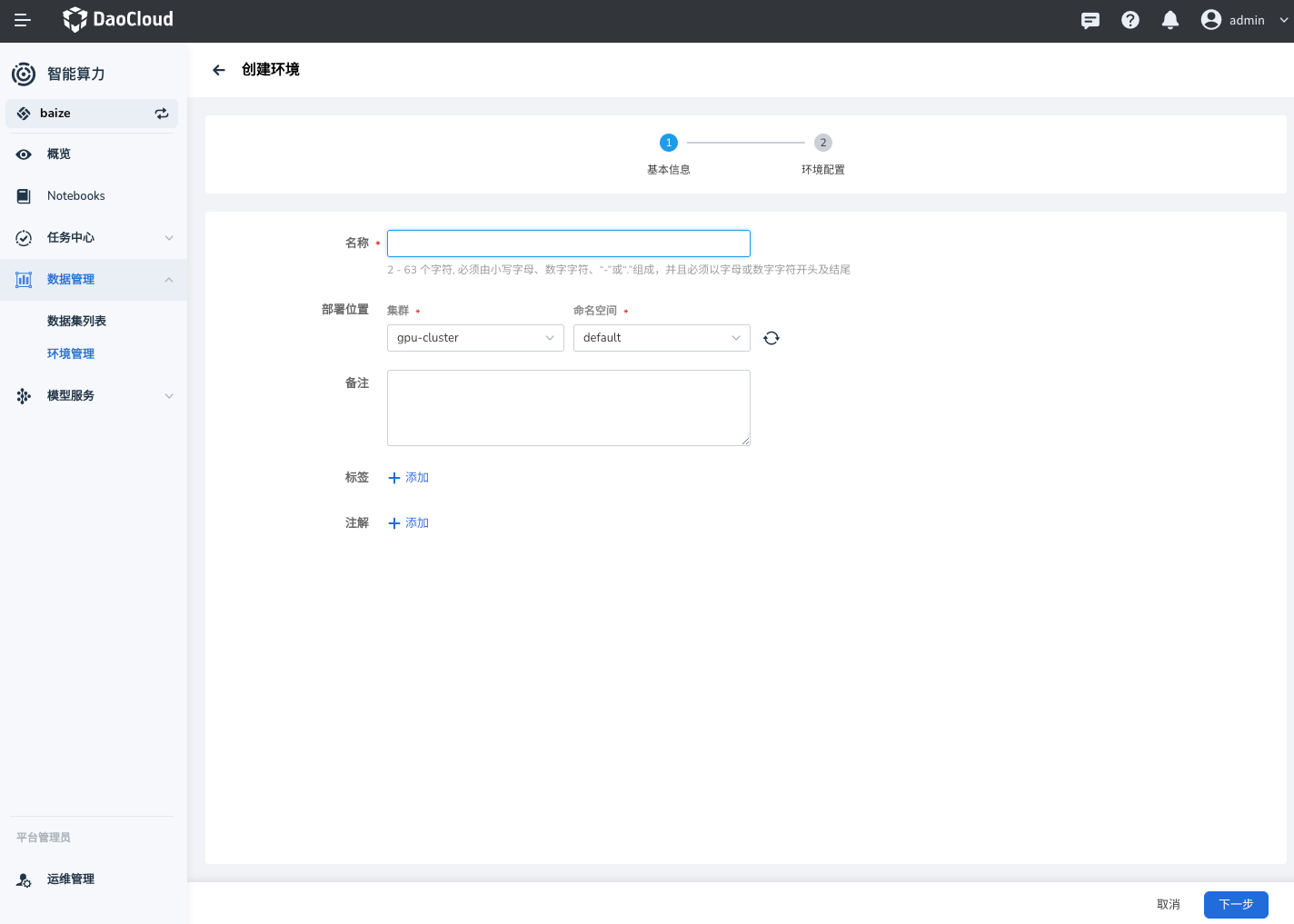Viewport: 1294px width, 924px height.
Task: Go to 数据集列表 in sidebar
Action: 76,322
